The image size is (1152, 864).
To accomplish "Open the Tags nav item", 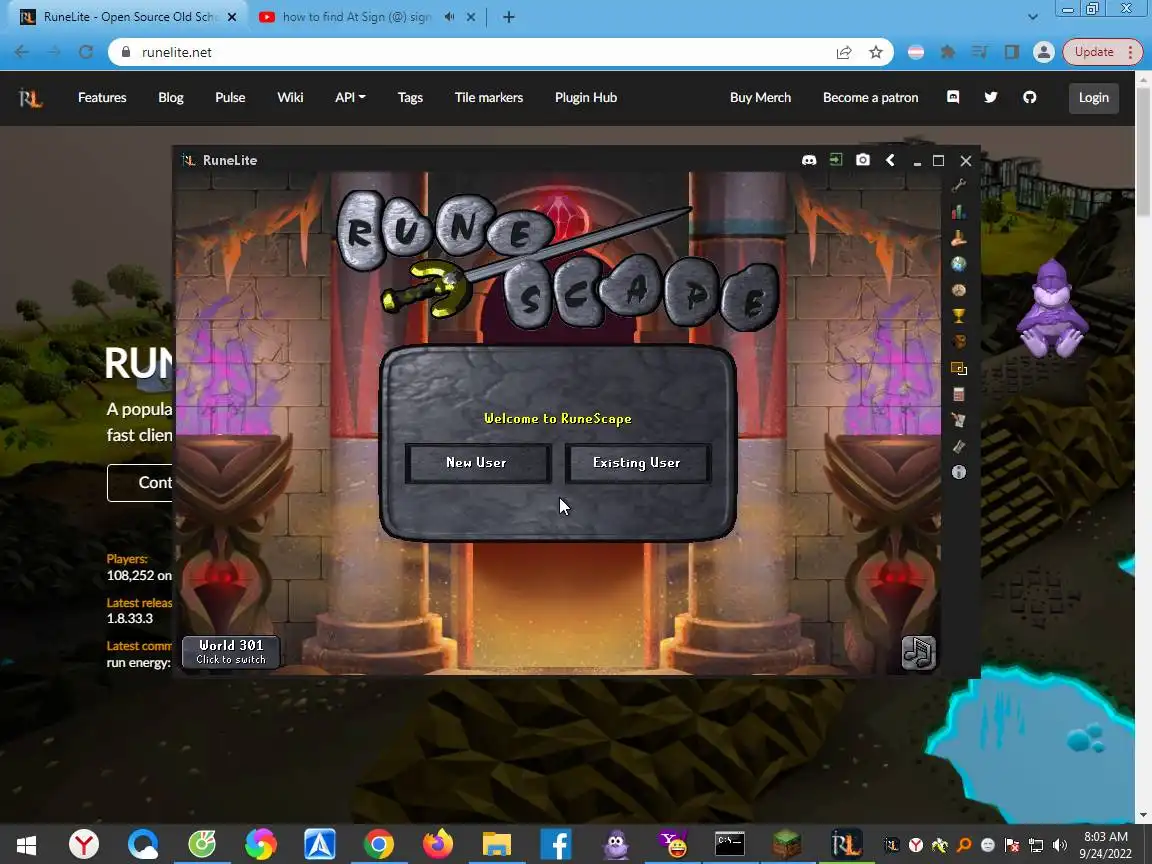I will click(x=410, y=98).
